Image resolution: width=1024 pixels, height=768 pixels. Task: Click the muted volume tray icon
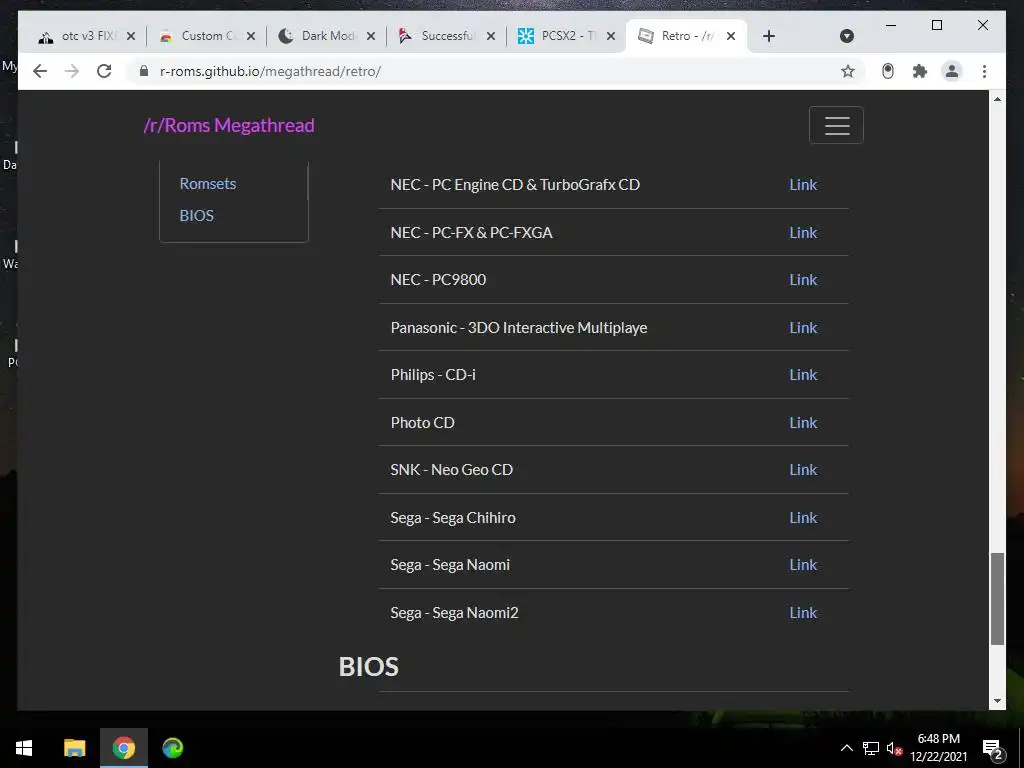(894, 748)
